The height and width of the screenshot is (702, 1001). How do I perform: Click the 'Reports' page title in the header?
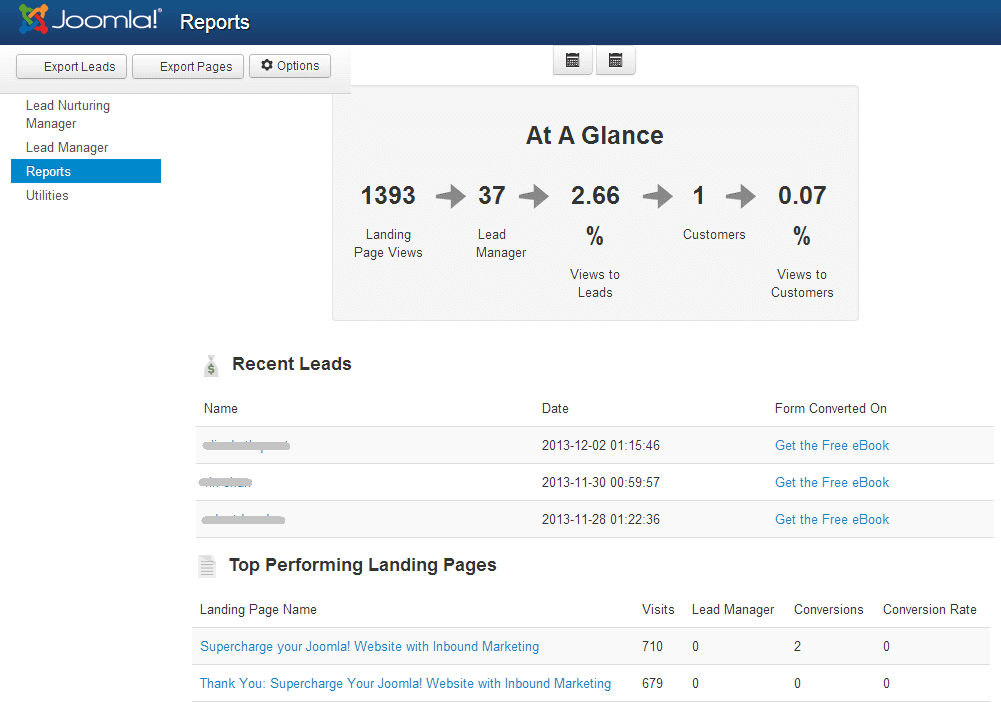coord(214,22)
